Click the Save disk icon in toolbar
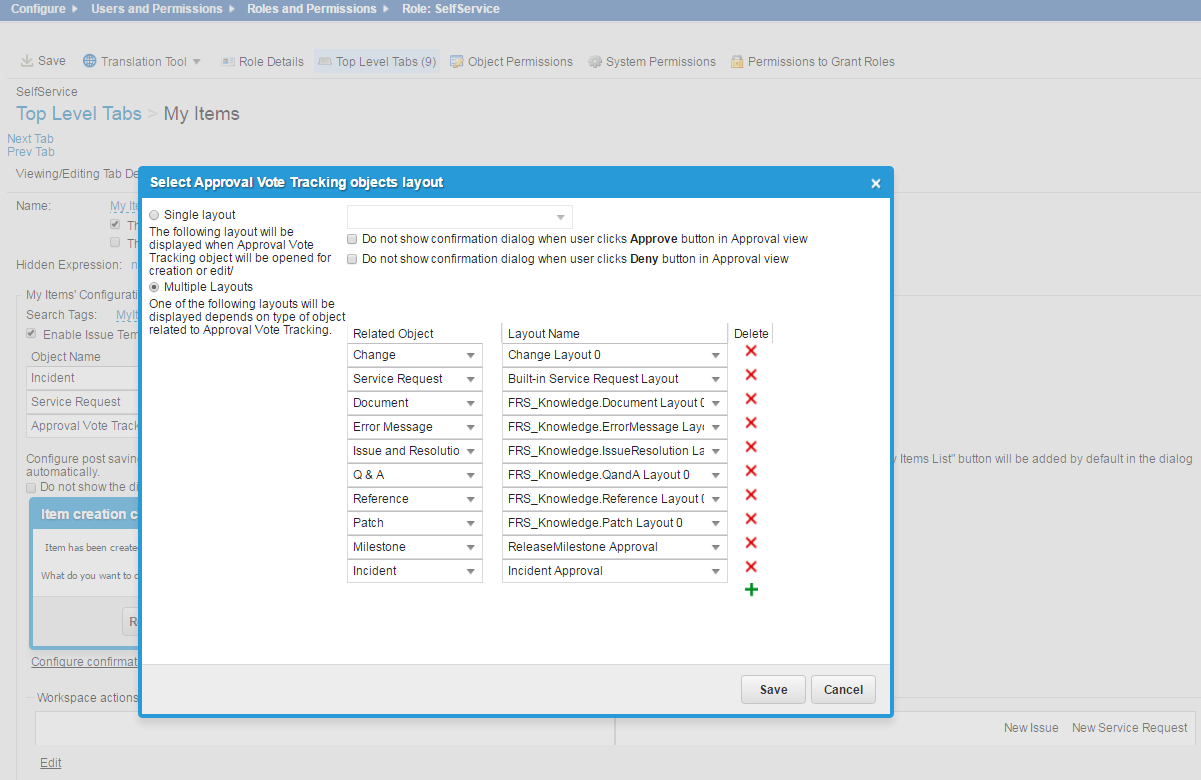This screenshot has width=1201, height=780. 27,61
